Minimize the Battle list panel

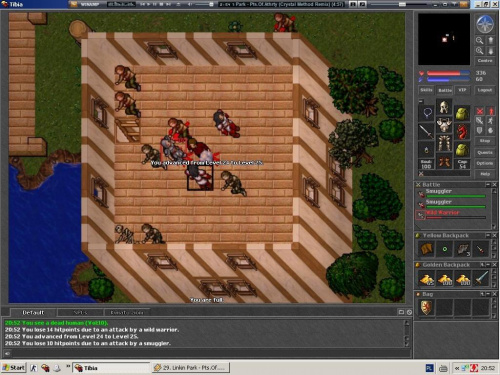click(488, 185)
